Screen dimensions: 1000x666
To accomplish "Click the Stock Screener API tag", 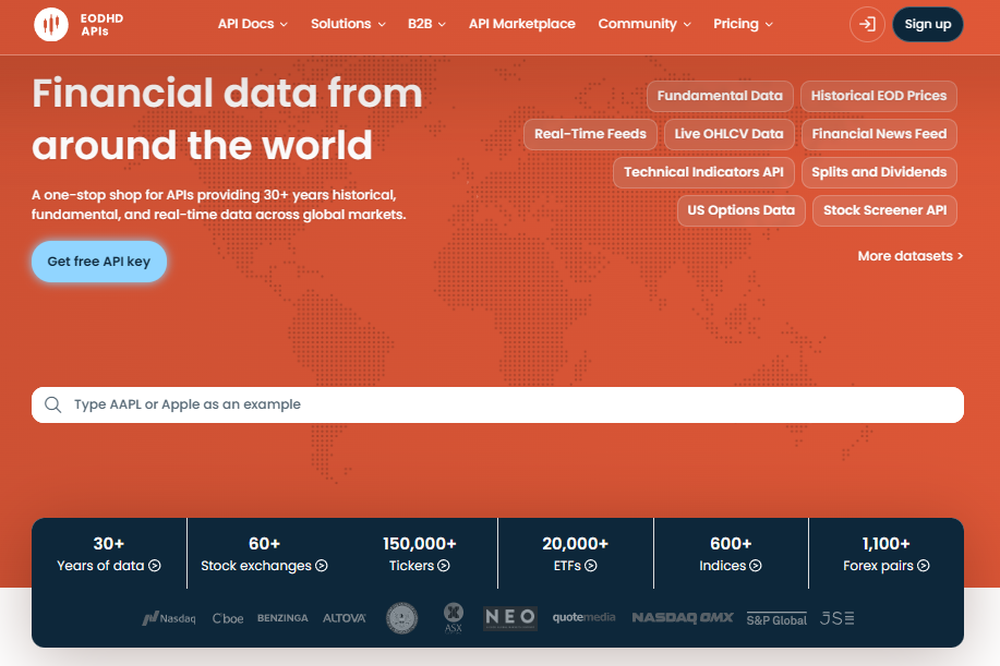I will [x=884, y=211].
